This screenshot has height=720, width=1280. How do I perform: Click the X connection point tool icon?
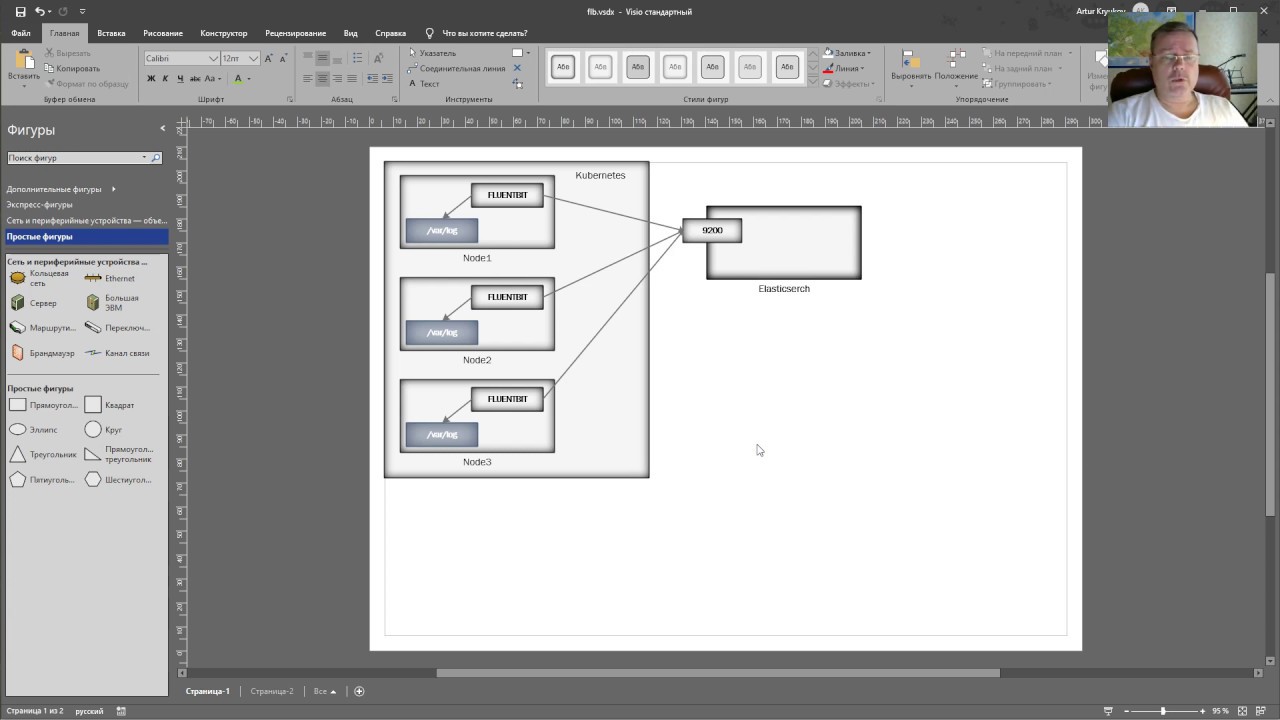[x=517, y=68]
